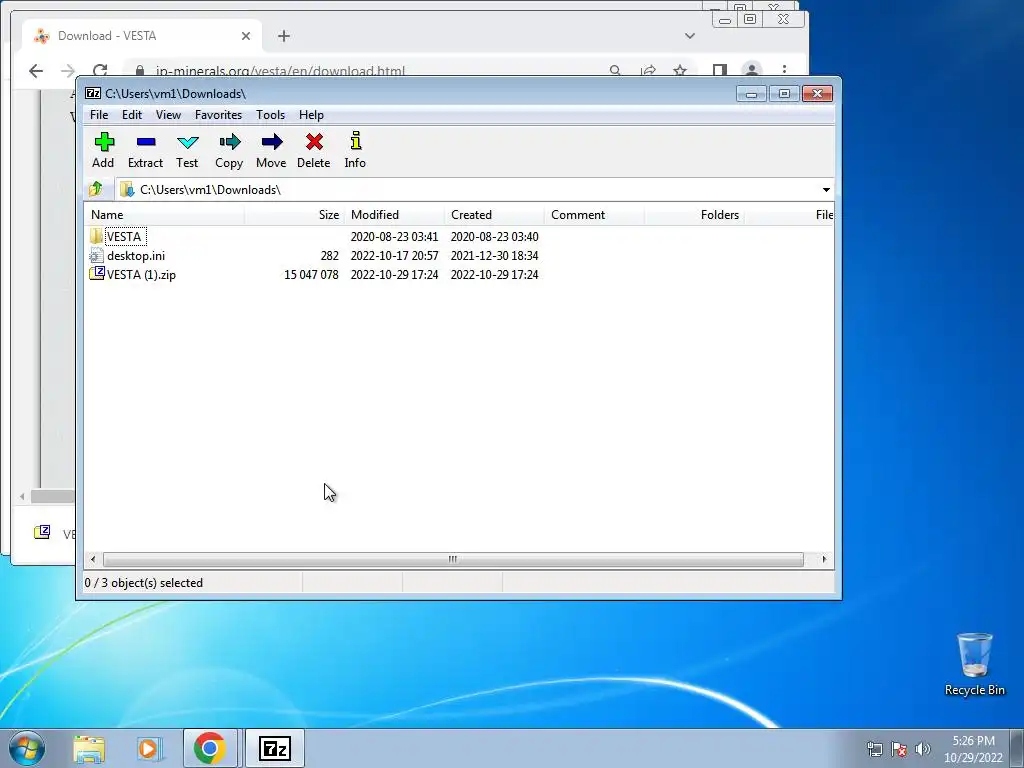The height and width of the screenshot is (768, 1024).
Task: Go up one folder level
Action: coord(96,189)
